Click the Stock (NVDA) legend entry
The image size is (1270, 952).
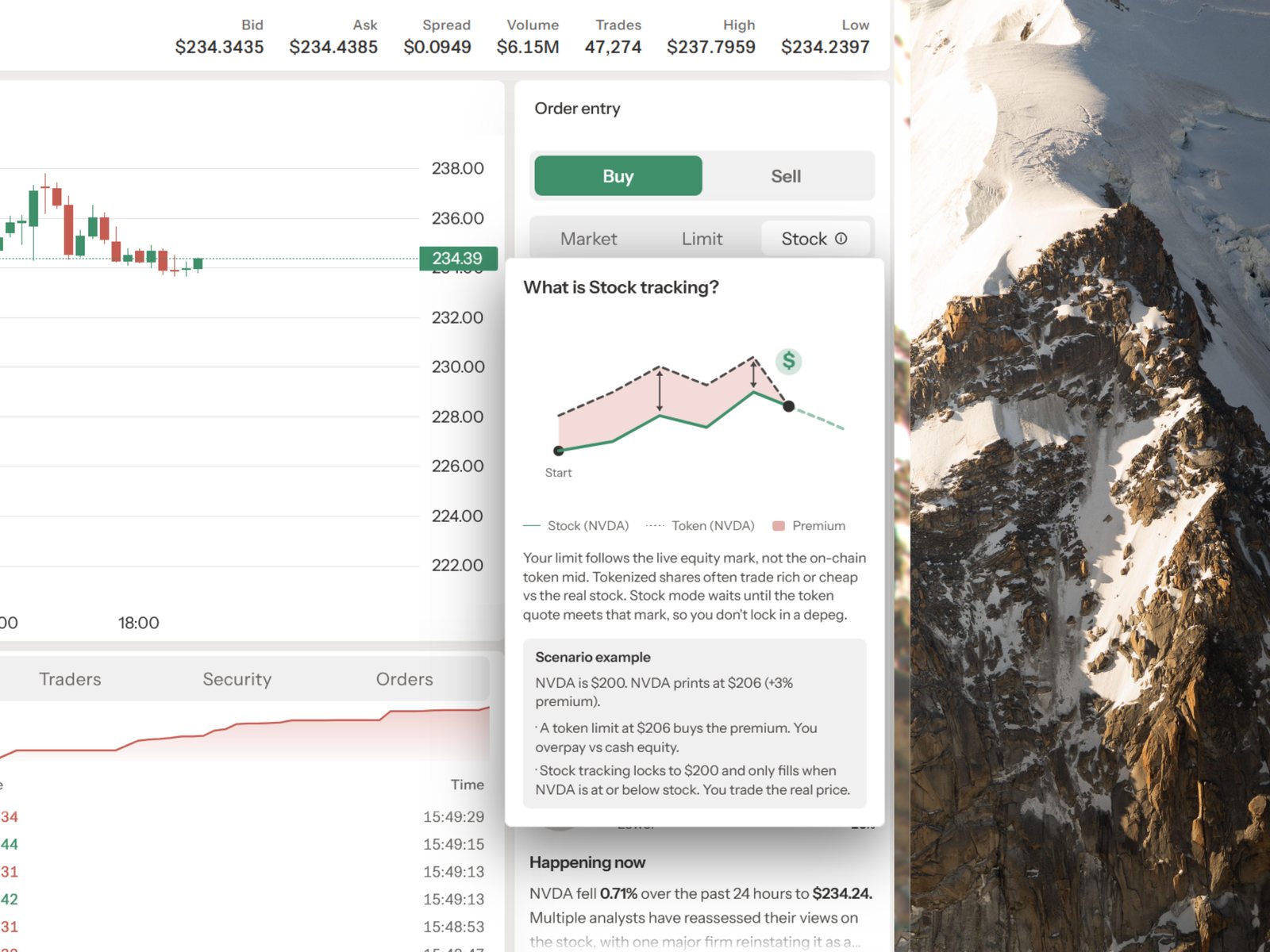coord(576,525)
